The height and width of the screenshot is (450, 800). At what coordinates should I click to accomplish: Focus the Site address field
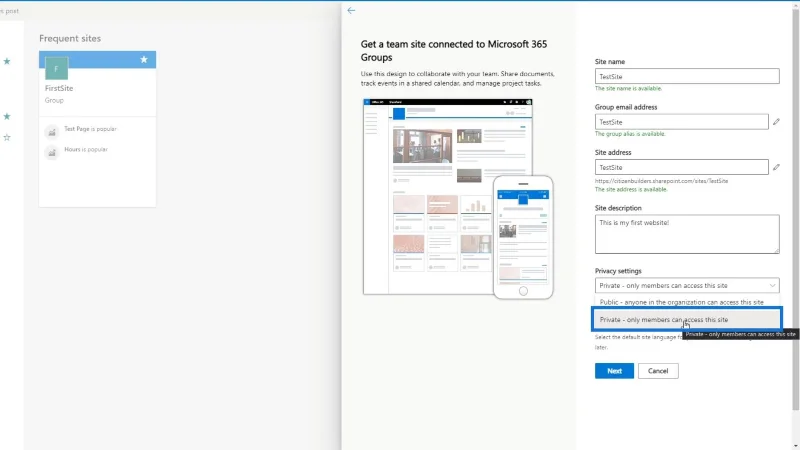click(682, 167)
